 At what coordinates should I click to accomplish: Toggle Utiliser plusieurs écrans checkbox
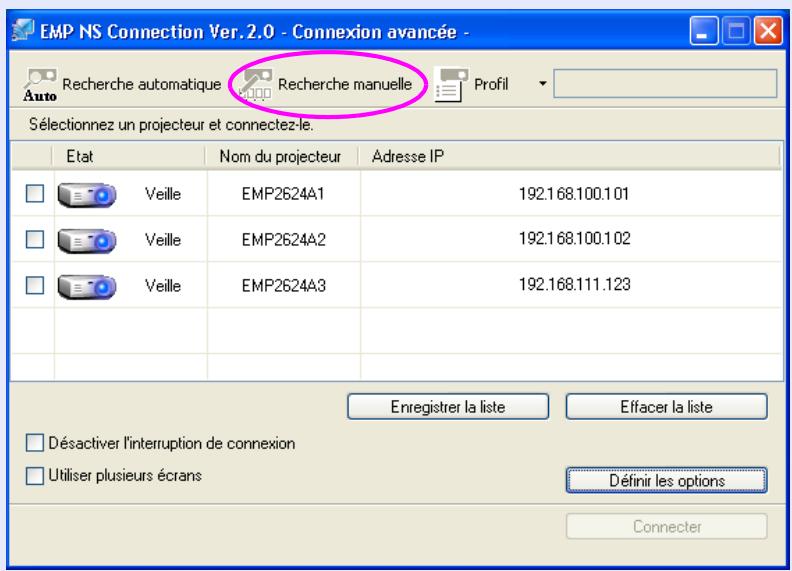pos(34,475)
